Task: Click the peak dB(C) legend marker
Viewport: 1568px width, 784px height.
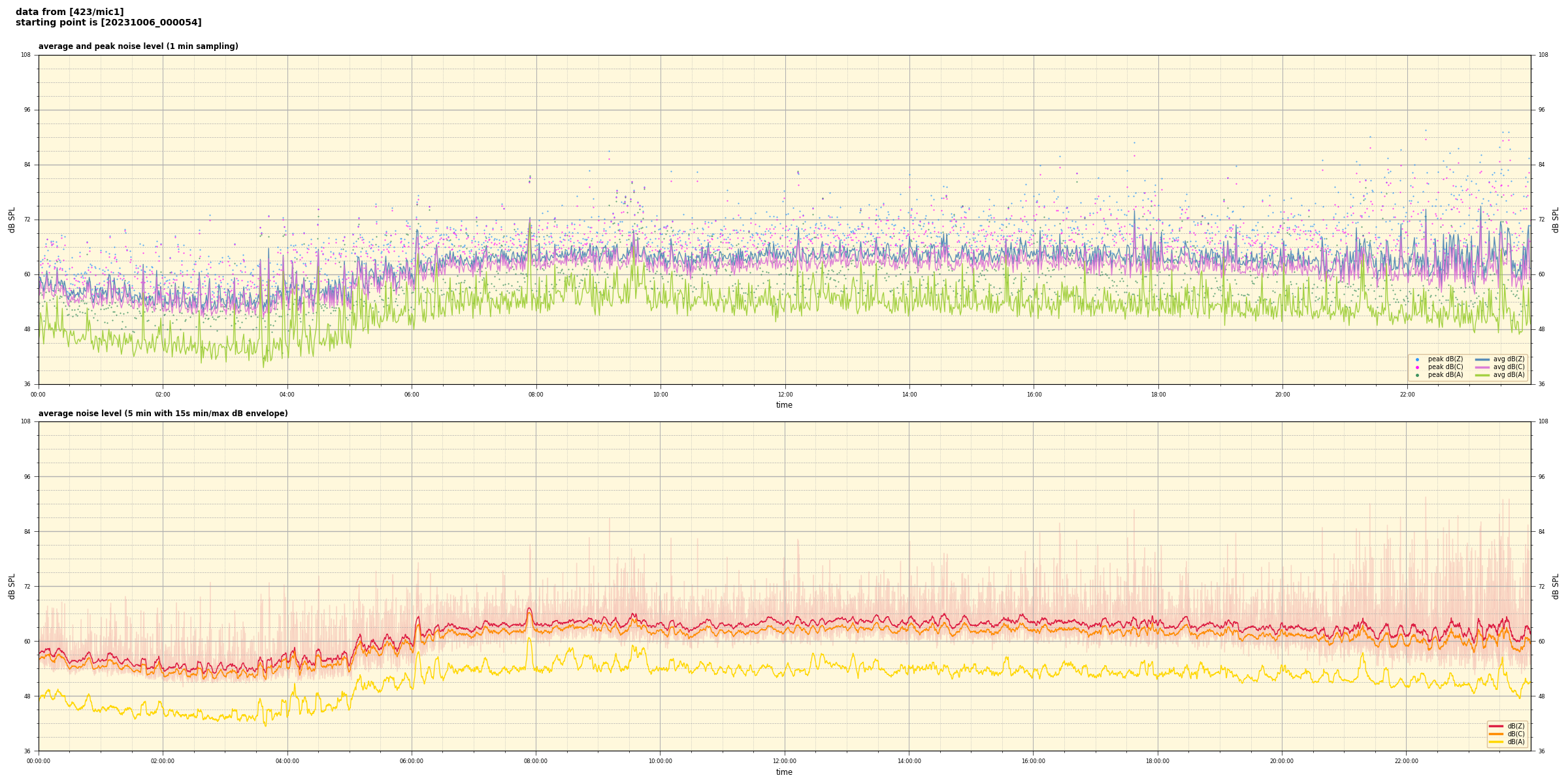Action: [1417, 367]
